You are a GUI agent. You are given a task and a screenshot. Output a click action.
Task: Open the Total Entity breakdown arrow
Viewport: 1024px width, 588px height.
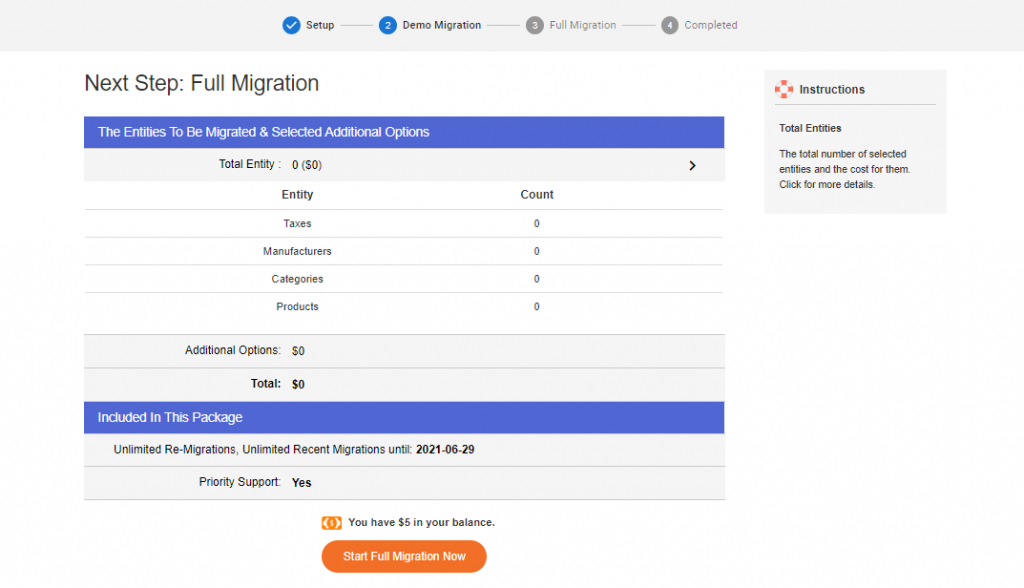pyautogui.click(x=692, y=165)
